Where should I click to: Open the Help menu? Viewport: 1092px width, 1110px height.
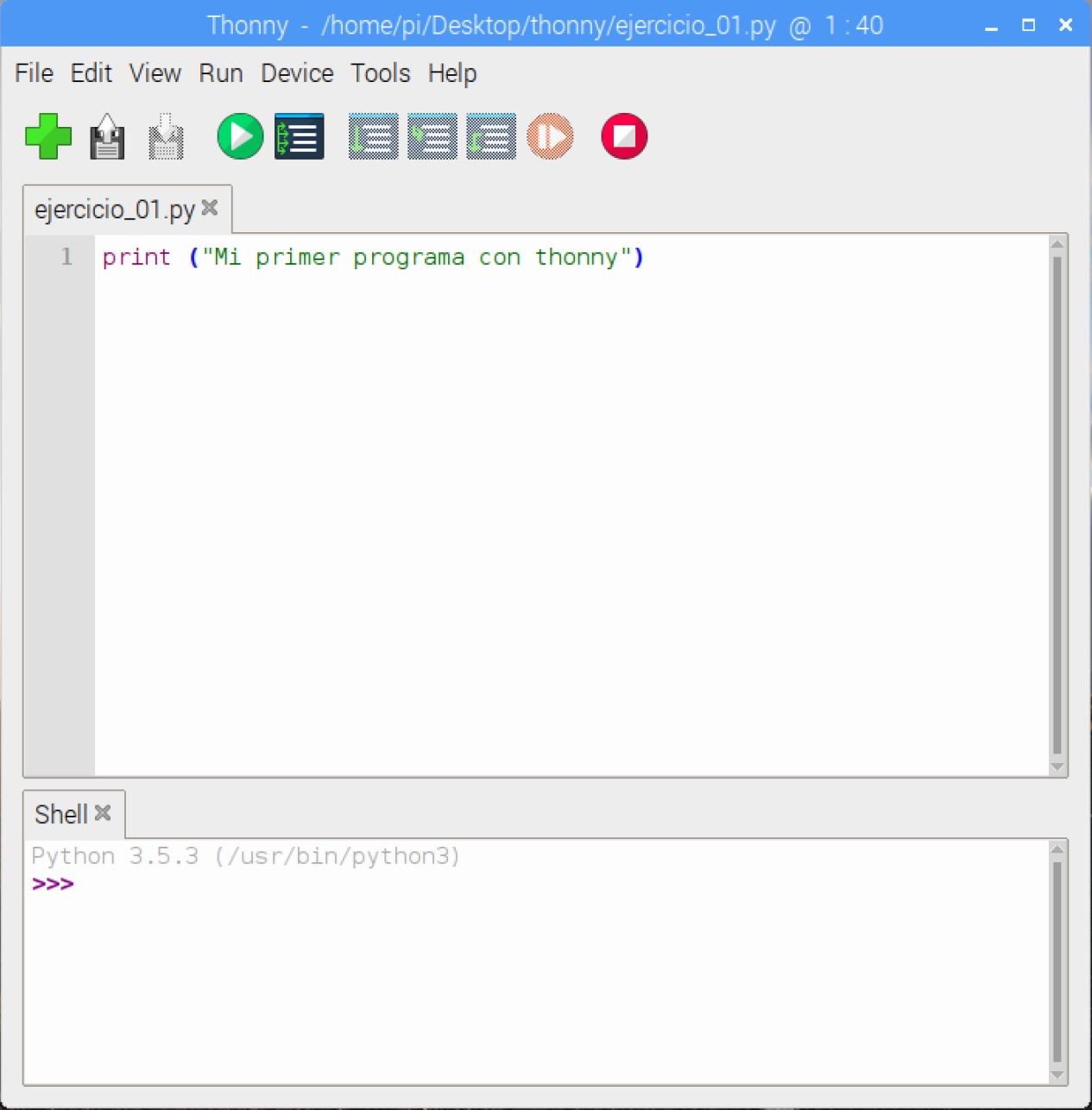(x=452, y=73)
